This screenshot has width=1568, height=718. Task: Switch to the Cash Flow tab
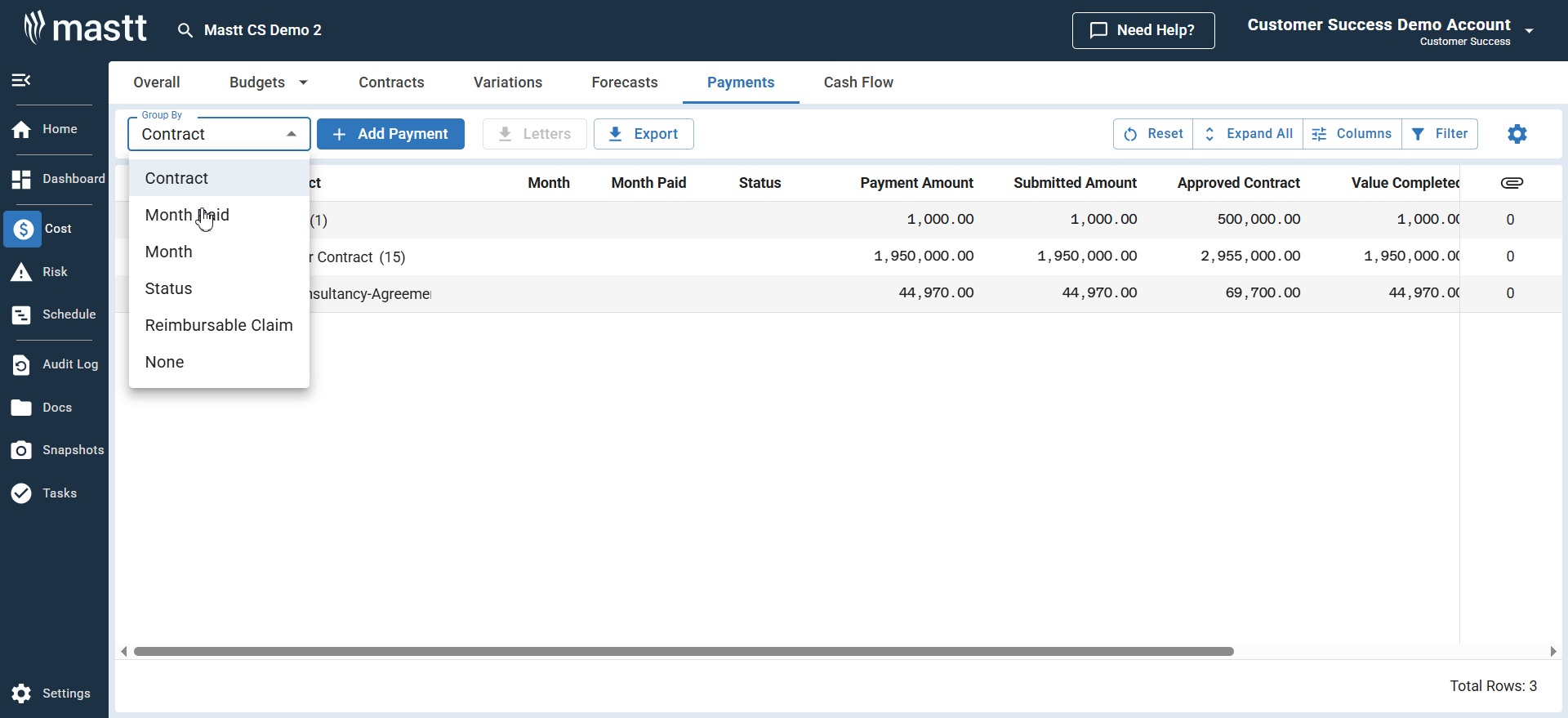point(858,83)
